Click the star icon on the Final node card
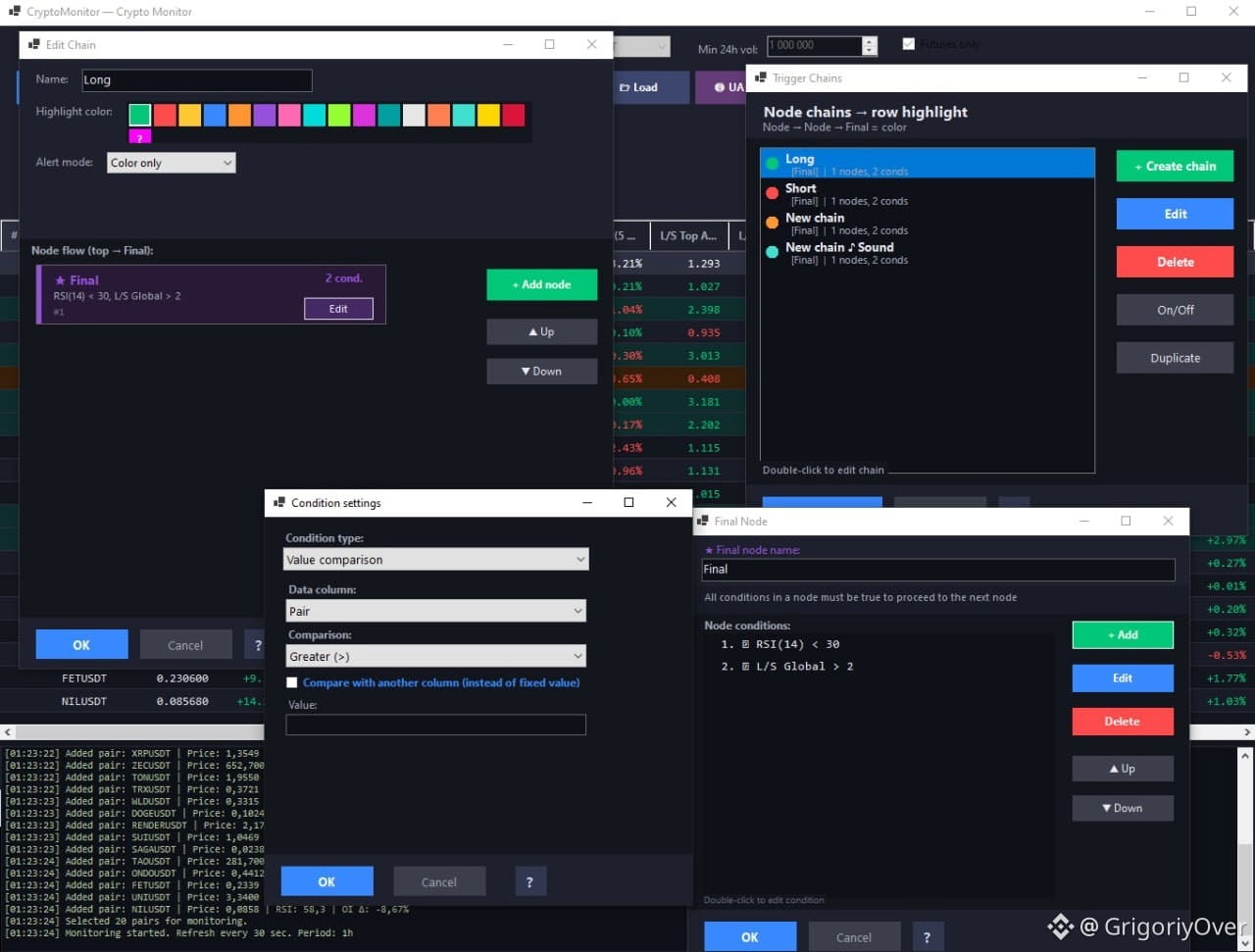Screen dimensions: 1255x952 (x=60, y=280)
